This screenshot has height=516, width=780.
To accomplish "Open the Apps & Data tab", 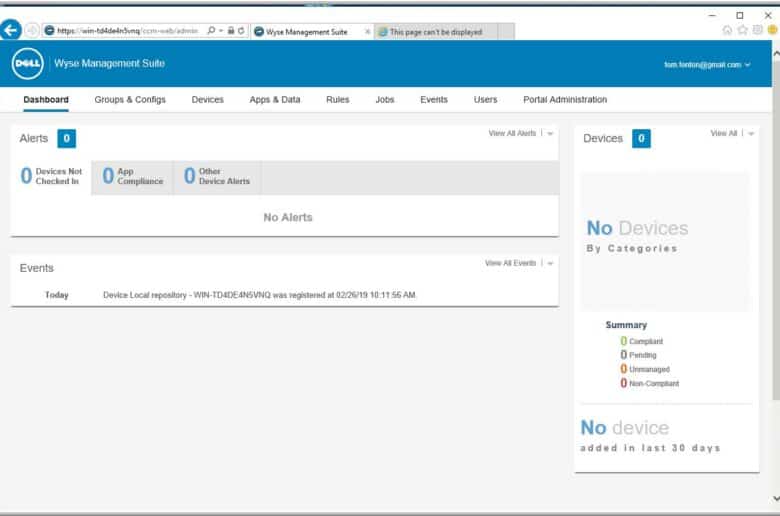I will [275, 100].
